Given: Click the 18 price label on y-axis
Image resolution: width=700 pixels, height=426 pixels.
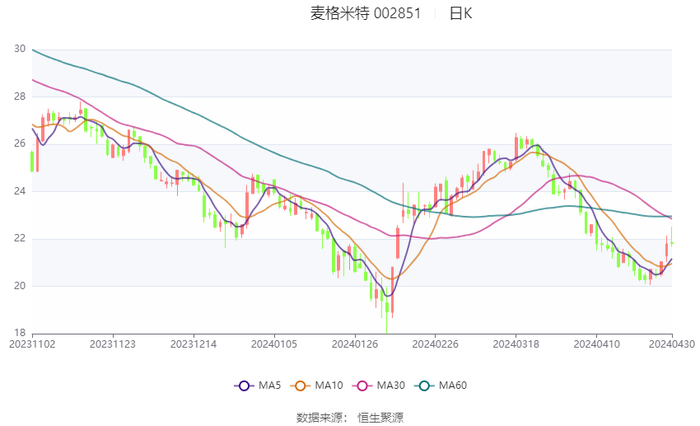Looking at the screenshot, I should (19, 333).
